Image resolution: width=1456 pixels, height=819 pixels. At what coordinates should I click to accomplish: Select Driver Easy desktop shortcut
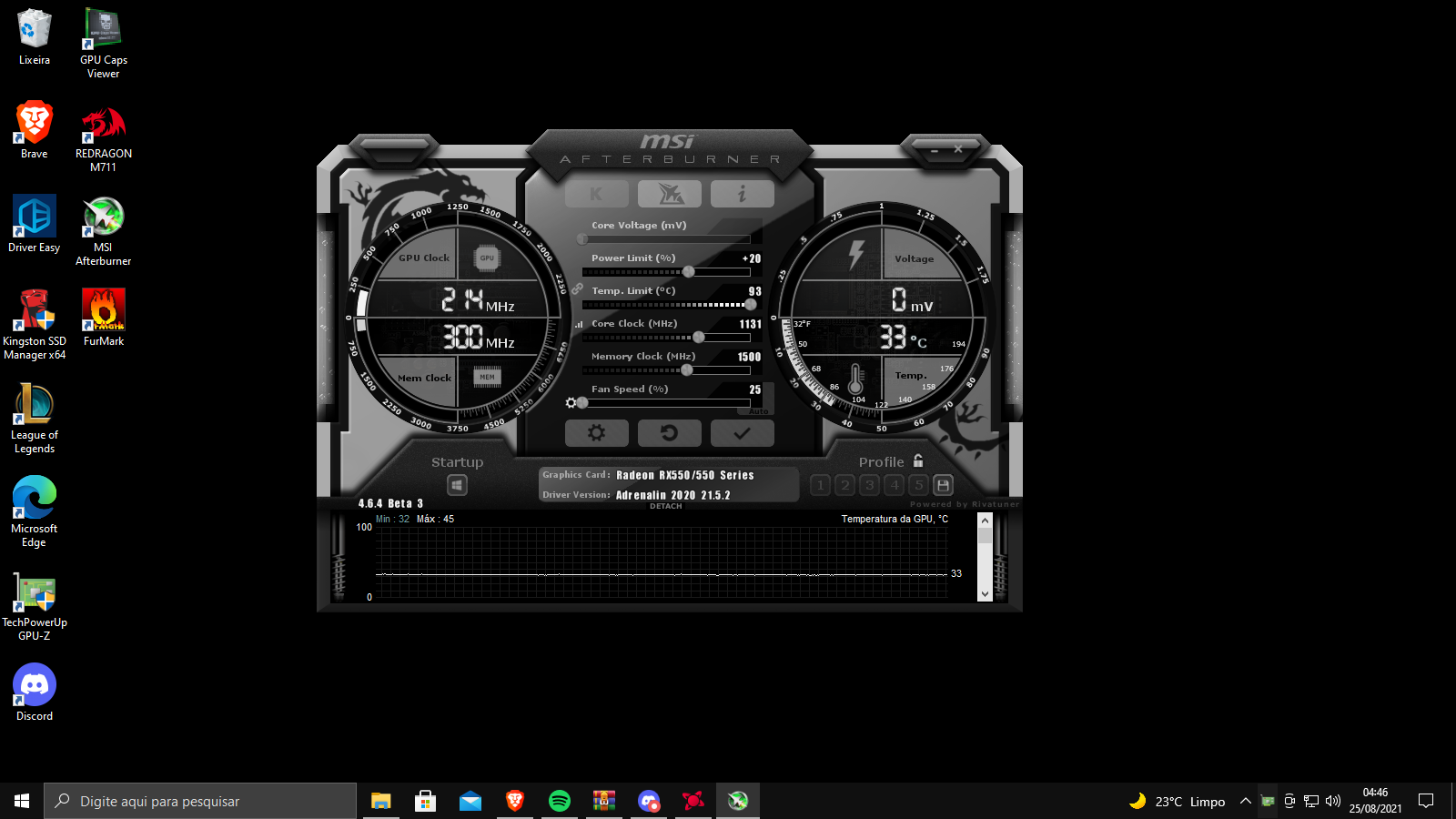click(35, 224)
